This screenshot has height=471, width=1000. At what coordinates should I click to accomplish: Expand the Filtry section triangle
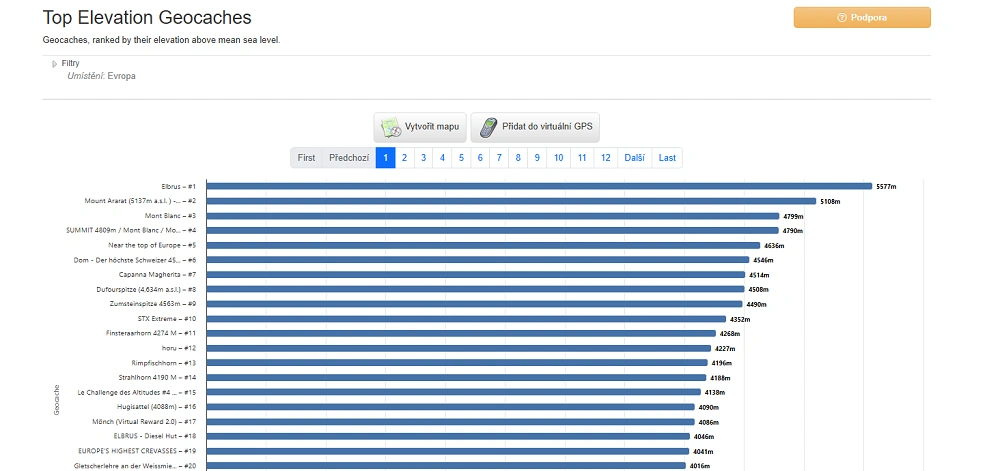tap(55, 64)
